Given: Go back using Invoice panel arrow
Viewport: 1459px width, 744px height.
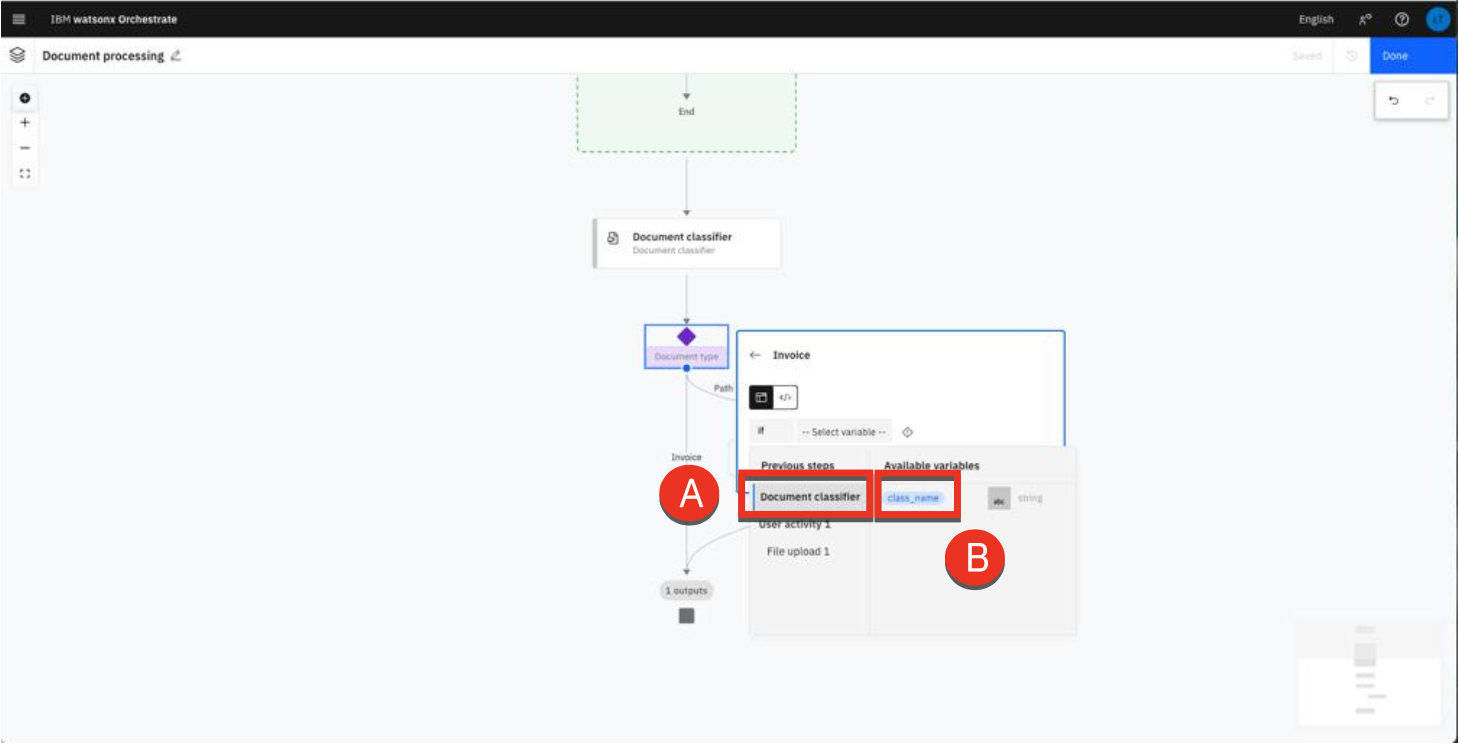Looking at the screenshot, I should point(755,355).
